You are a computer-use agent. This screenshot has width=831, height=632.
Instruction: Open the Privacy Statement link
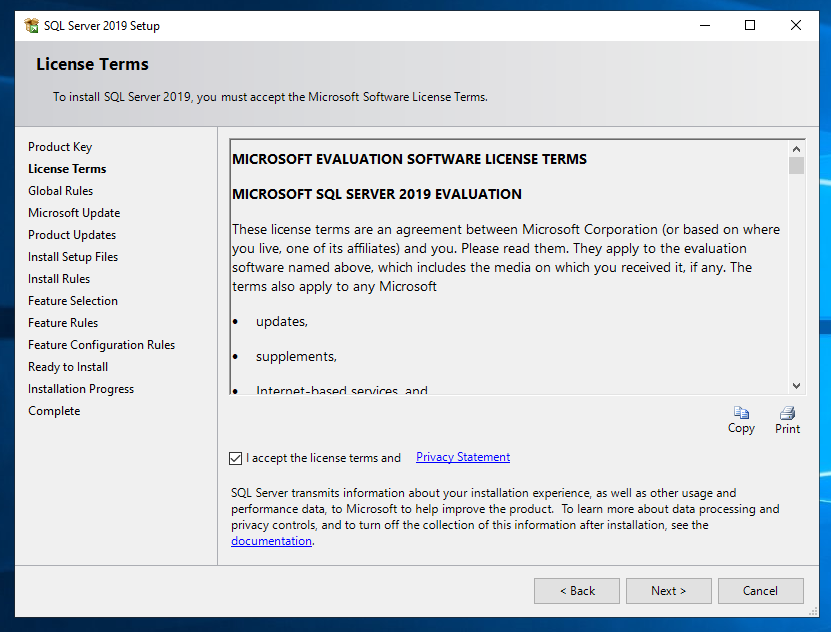pos(462,457)
